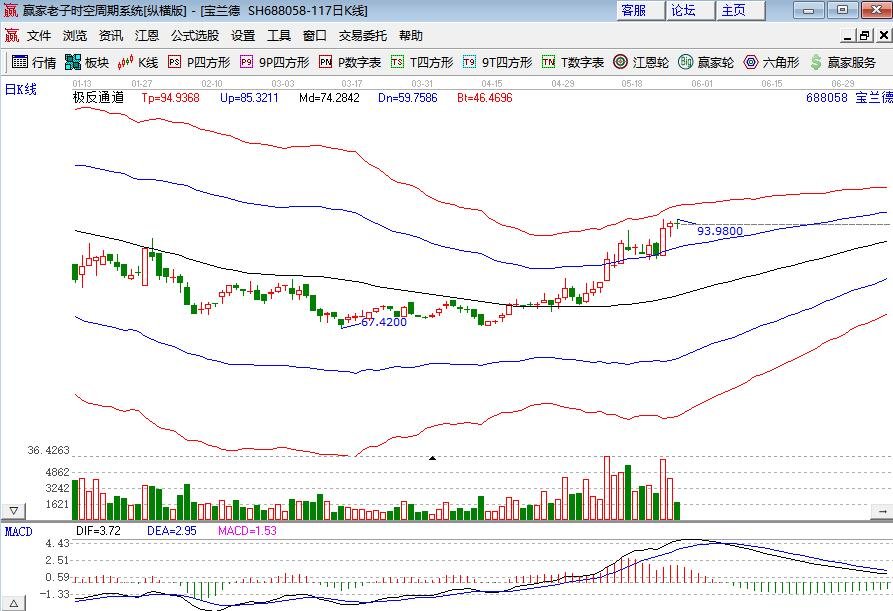Open the 公式选股 menu

[195, 35]
